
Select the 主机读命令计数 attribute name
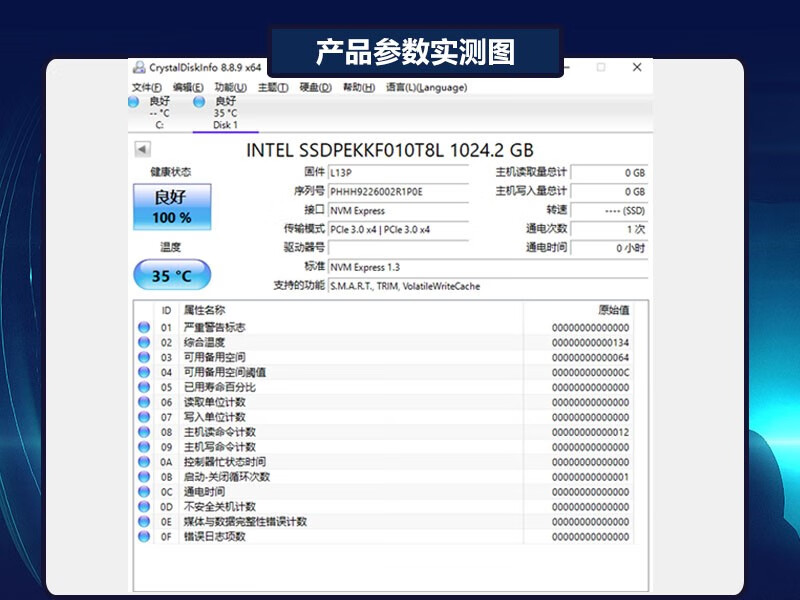(x=220, y=432)
